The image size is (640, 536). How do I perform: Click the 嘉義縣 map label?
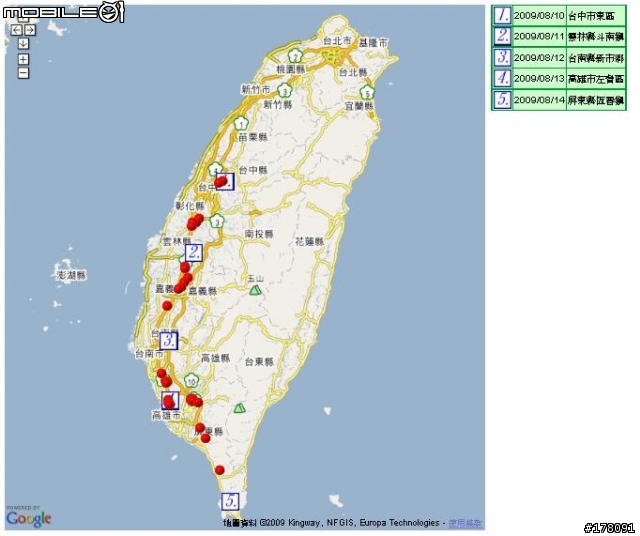coord(203,291)
